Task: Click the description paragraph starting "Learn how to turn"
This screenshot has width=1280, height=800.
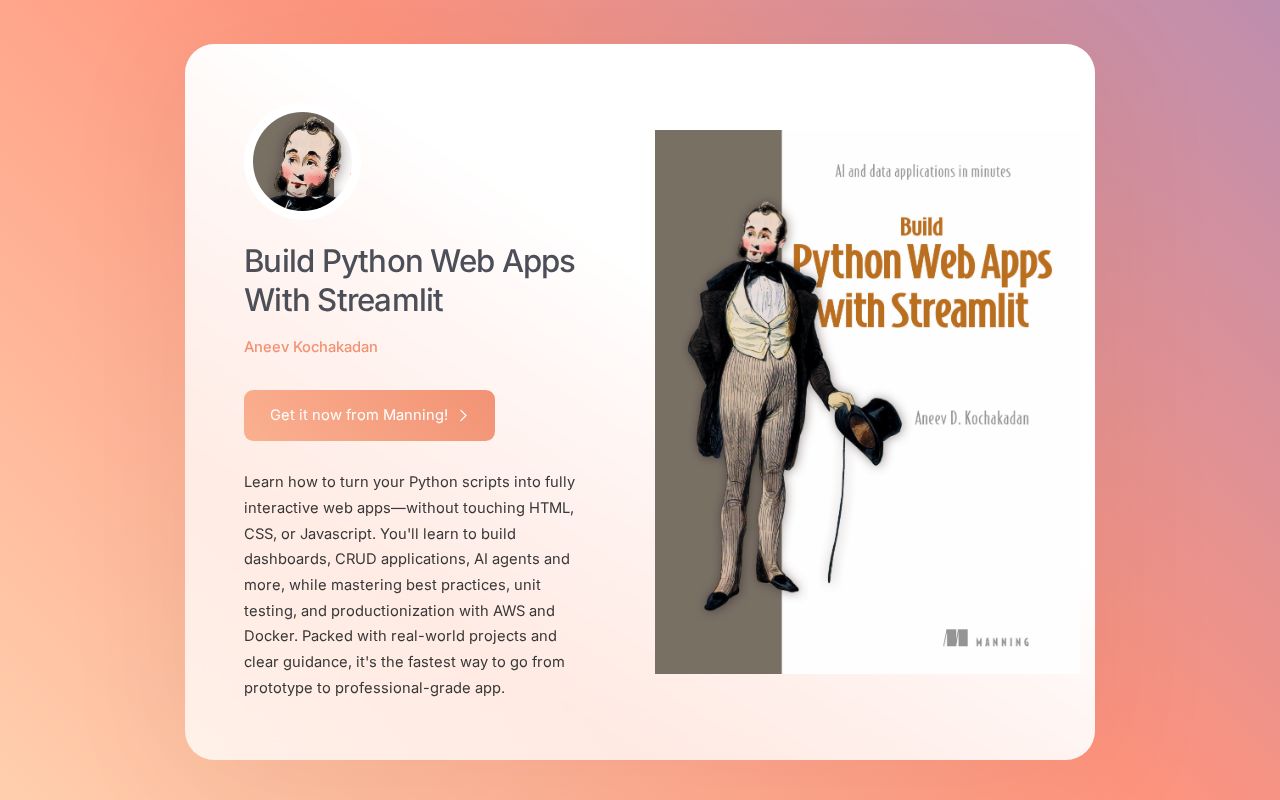Action: (410, 585)
